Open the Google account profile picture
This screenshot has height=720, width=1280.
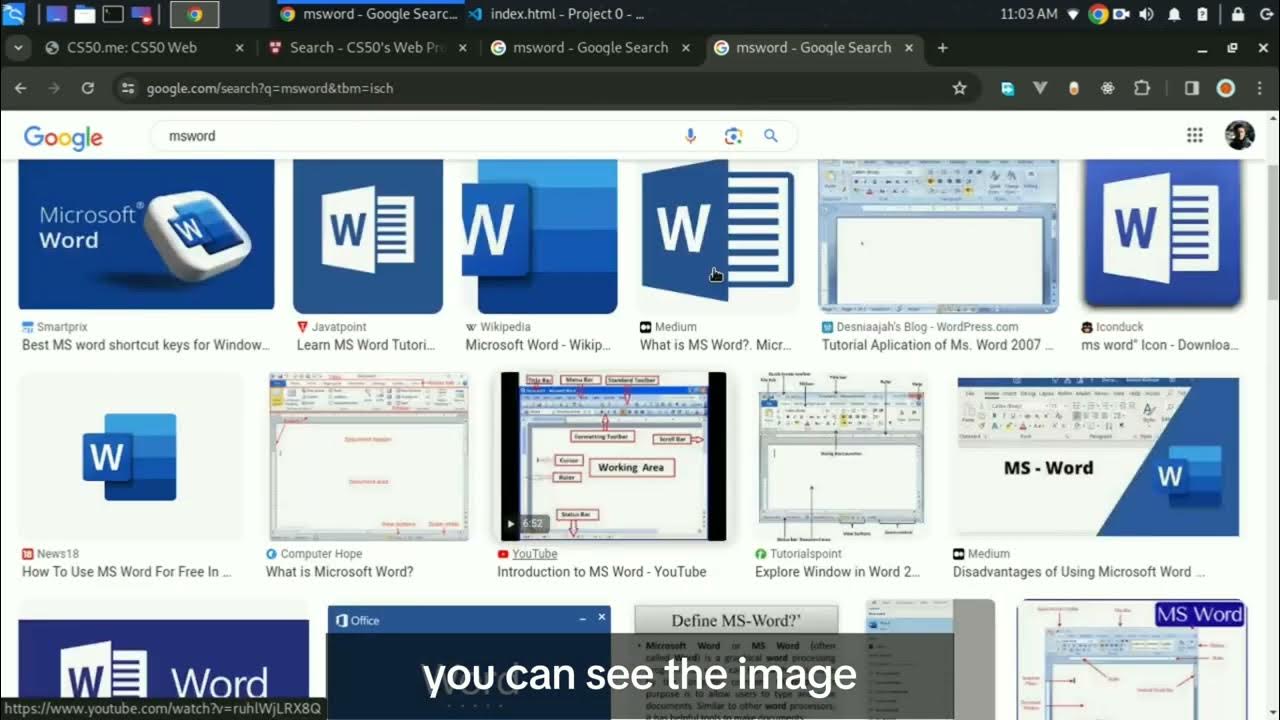coord(1239,135)
